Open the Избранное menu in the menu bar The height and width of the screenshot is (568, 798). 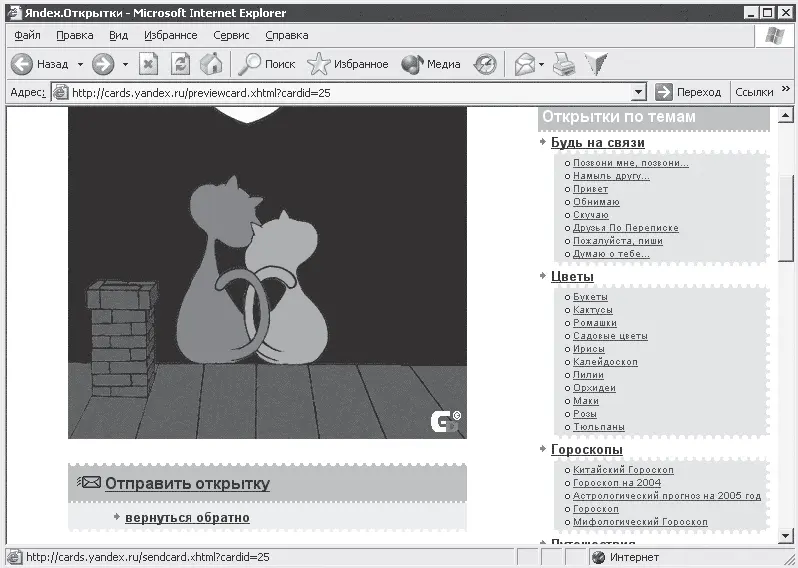coord(170,35)
